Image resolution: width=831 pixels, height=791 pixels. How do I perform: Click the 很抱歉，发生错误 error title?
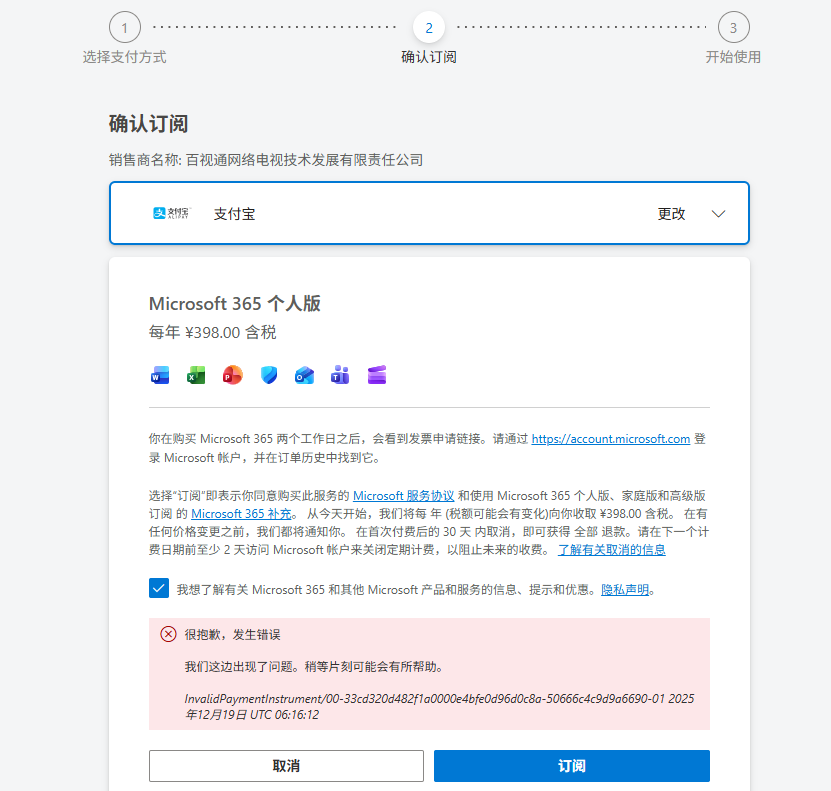click(x=232, y=635)
